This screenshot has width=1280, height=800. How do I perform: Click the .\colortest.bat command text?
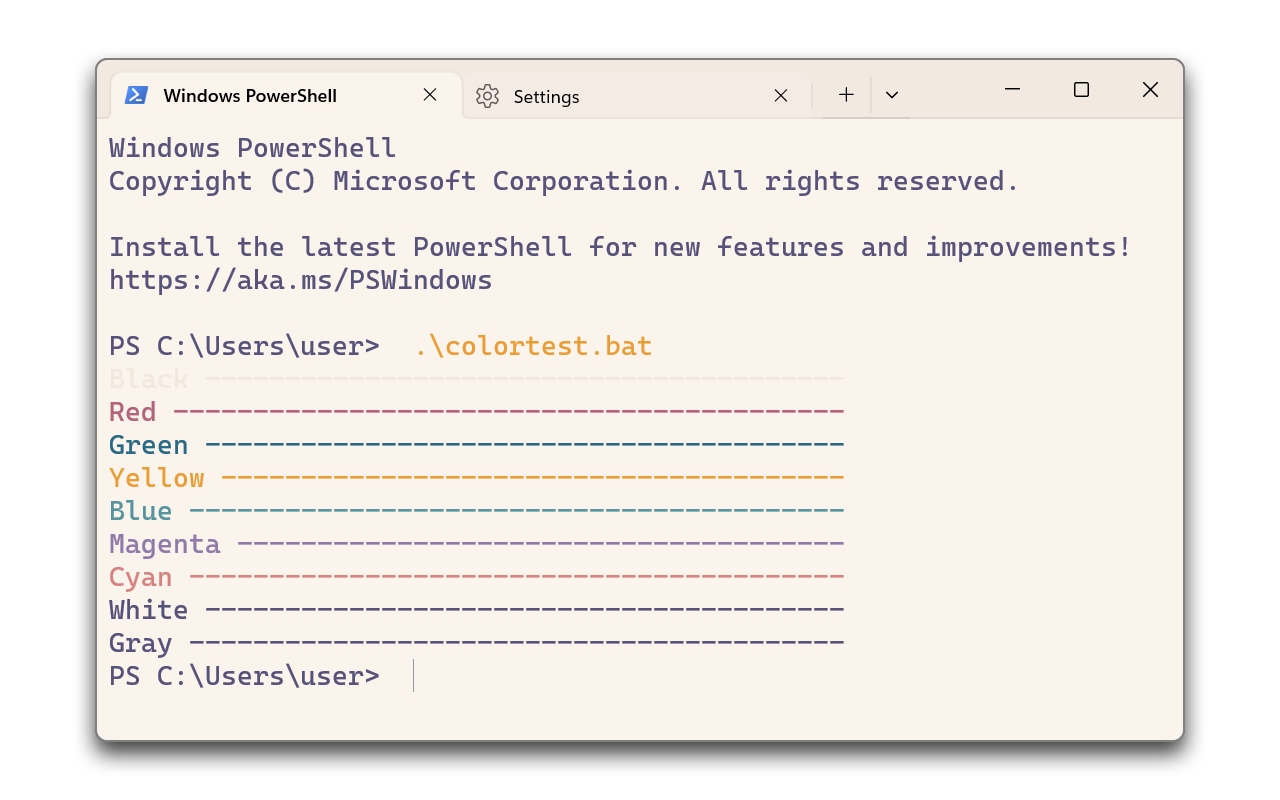point(533,346)
